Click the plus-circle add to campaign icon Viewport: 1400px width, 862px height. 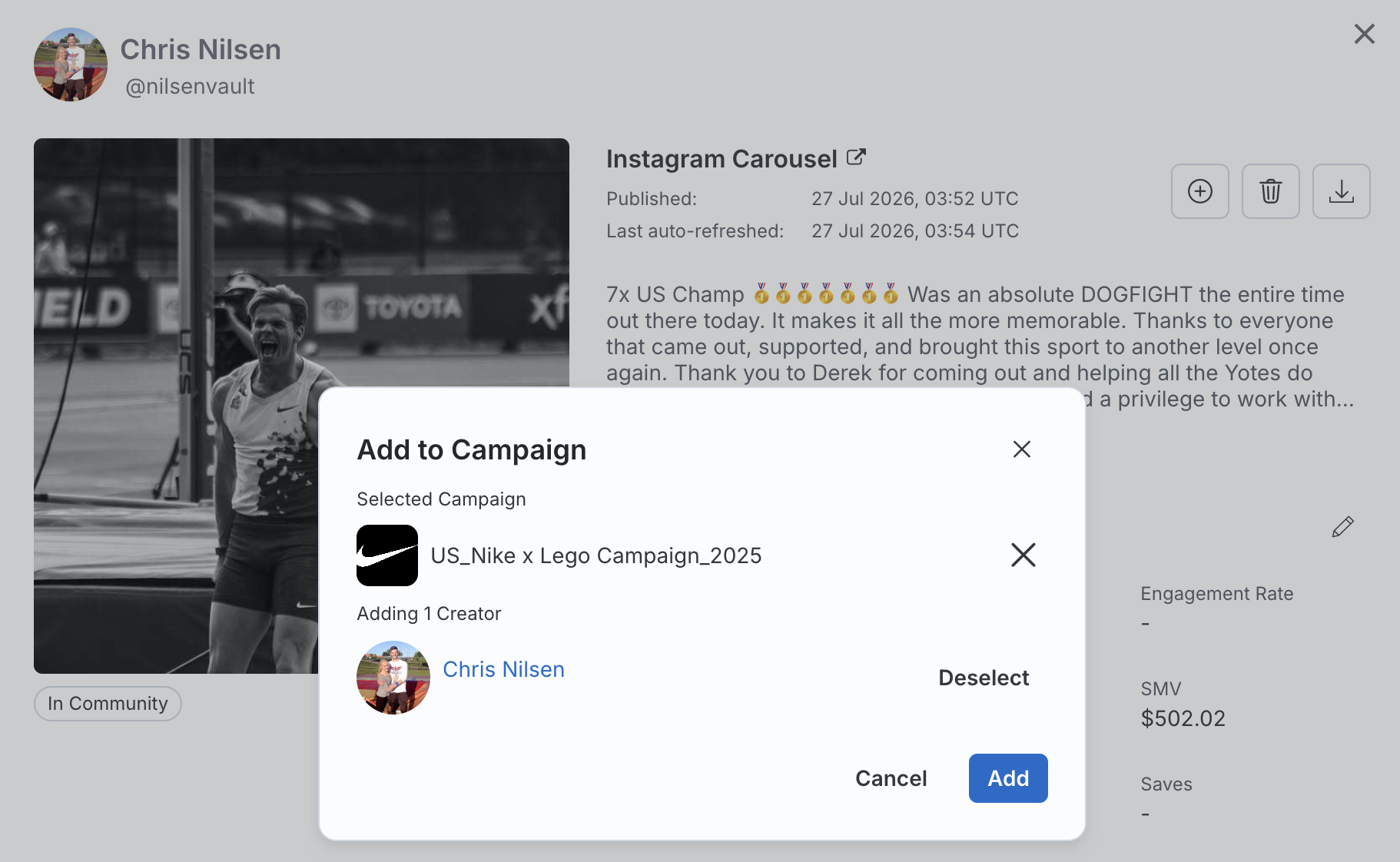coord(1199,191)
